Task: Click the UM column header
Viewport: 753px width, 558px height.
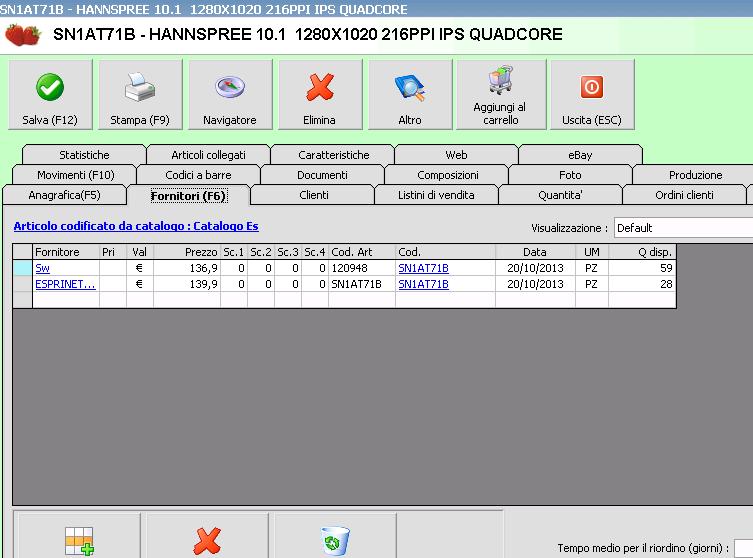Action: (592, 252)
